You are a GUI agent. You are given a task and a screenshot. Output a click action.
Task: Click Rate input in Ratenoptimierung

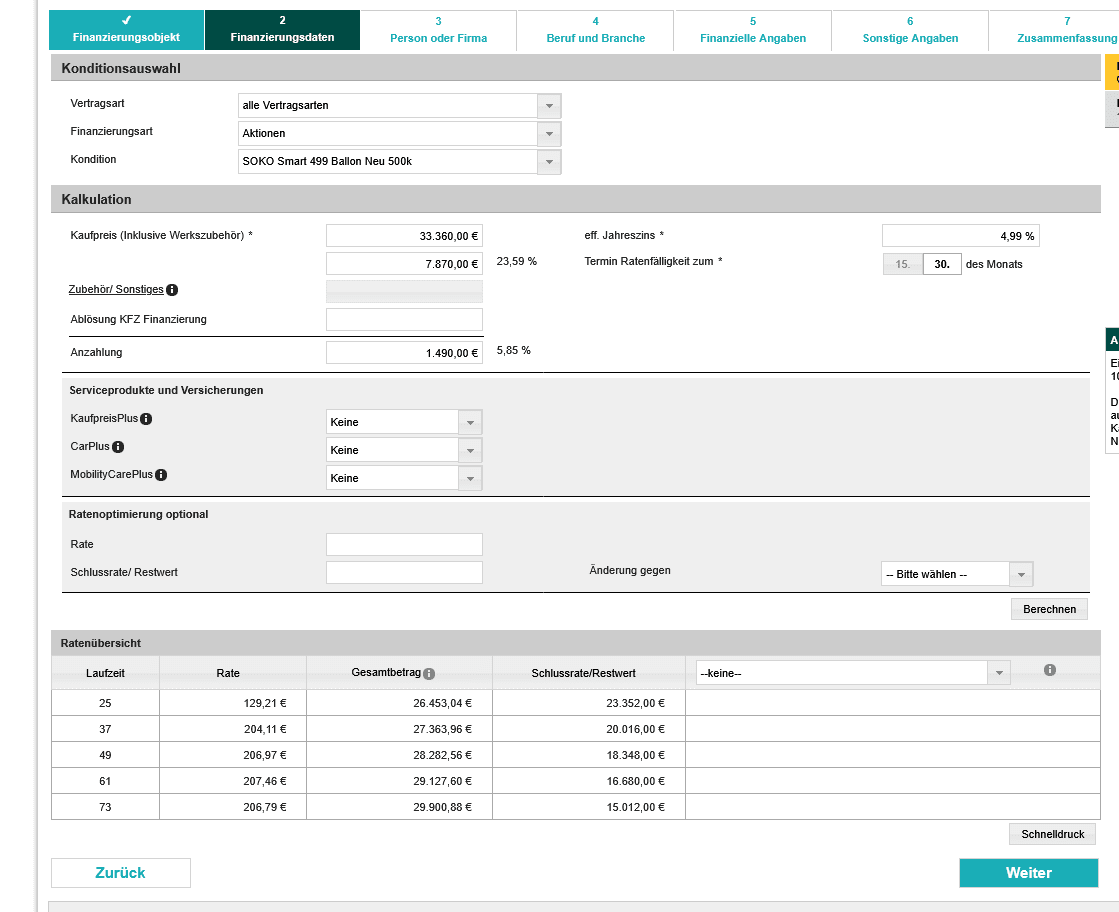tap(405, 544)
